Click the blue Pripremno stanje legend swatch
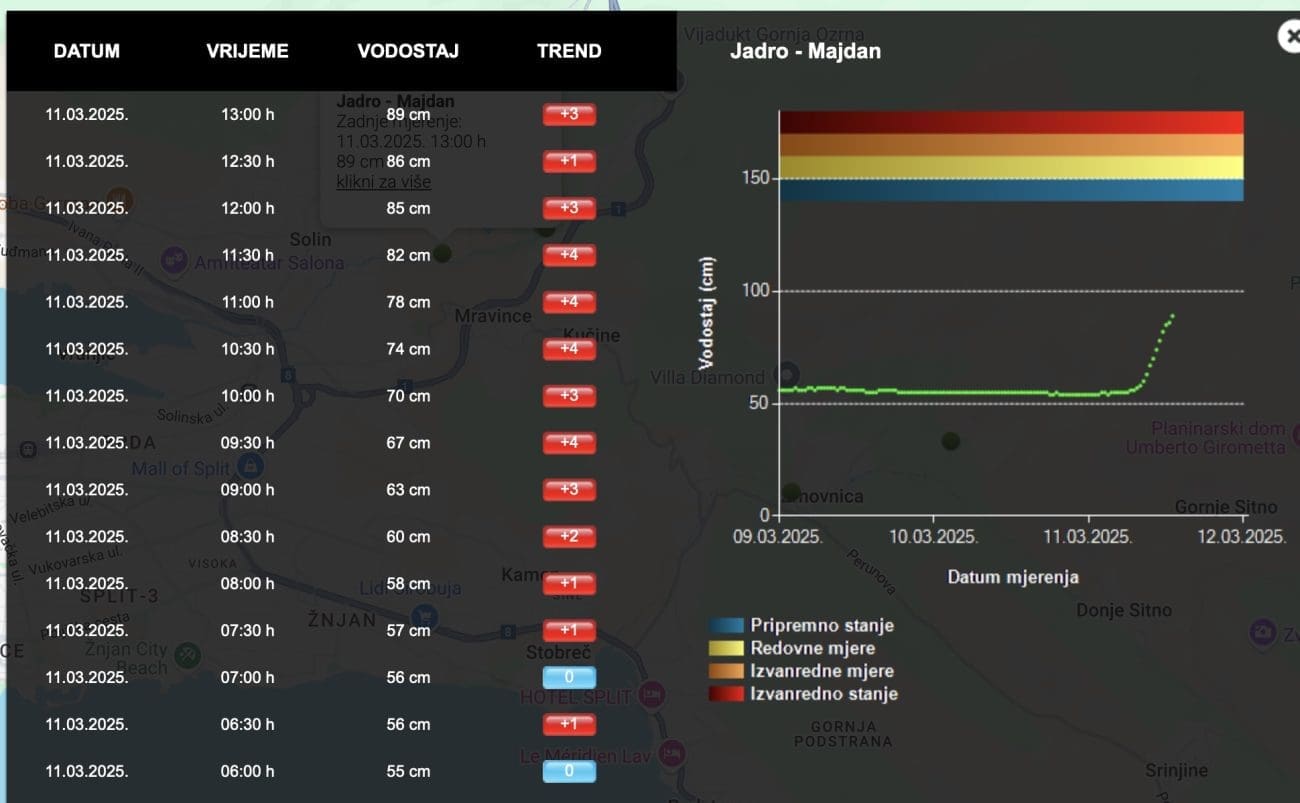The height and width of the screenshot is (803, 1300). 727,626
